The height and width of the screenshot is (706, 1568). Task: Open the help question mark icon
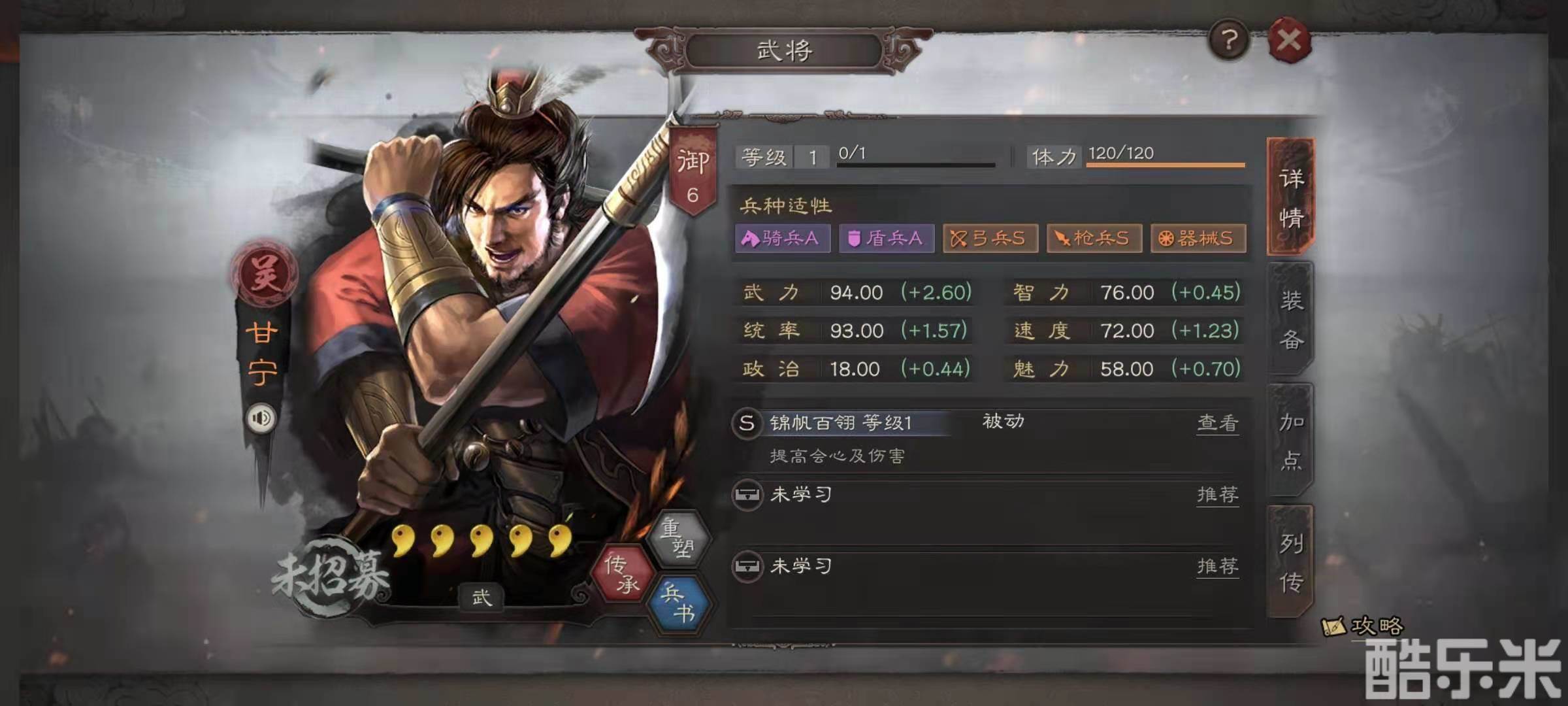[1229, 41]
